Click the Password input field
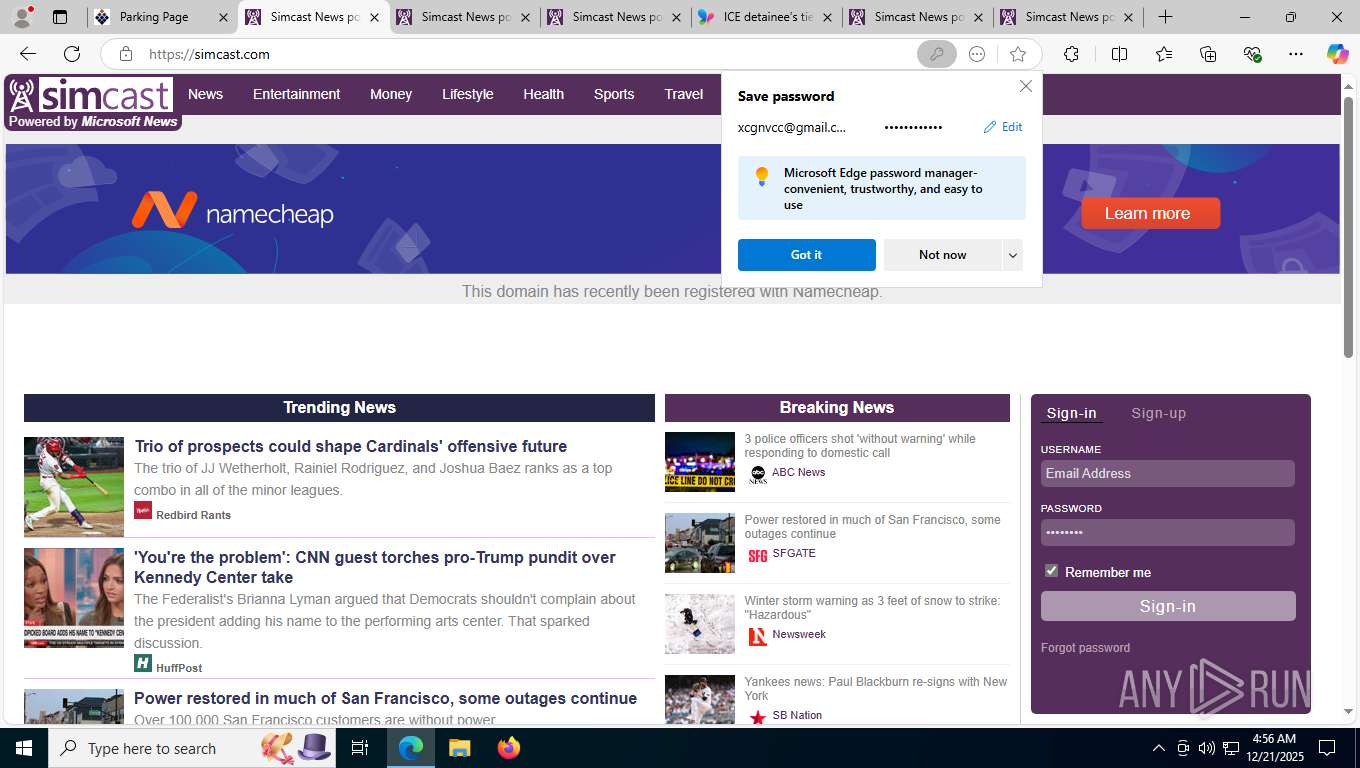The height and width of the screenshot is (768, 1360). 1167,533
